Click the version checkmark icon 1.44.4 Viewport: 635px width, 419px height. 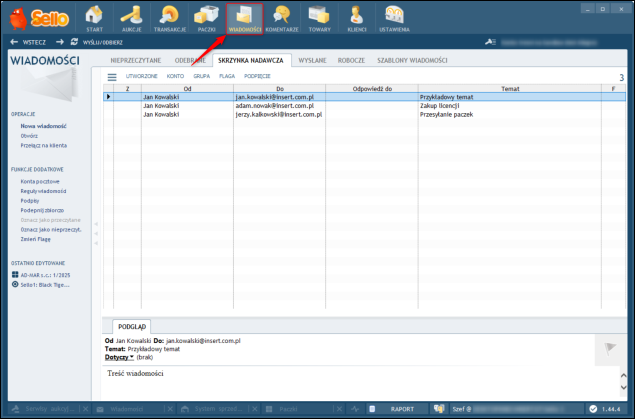click(593, 409)
